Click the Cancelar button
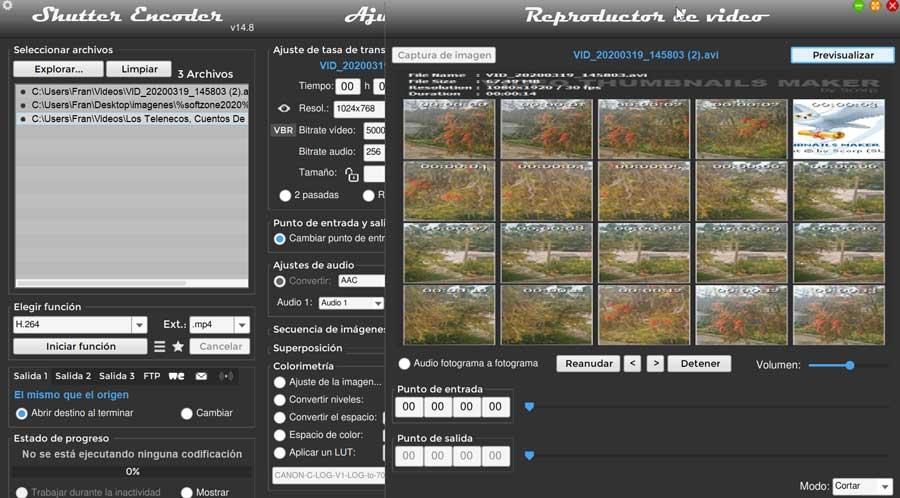Image resolution: width=900 pixels, height=498 pixels. click(220, 347)
